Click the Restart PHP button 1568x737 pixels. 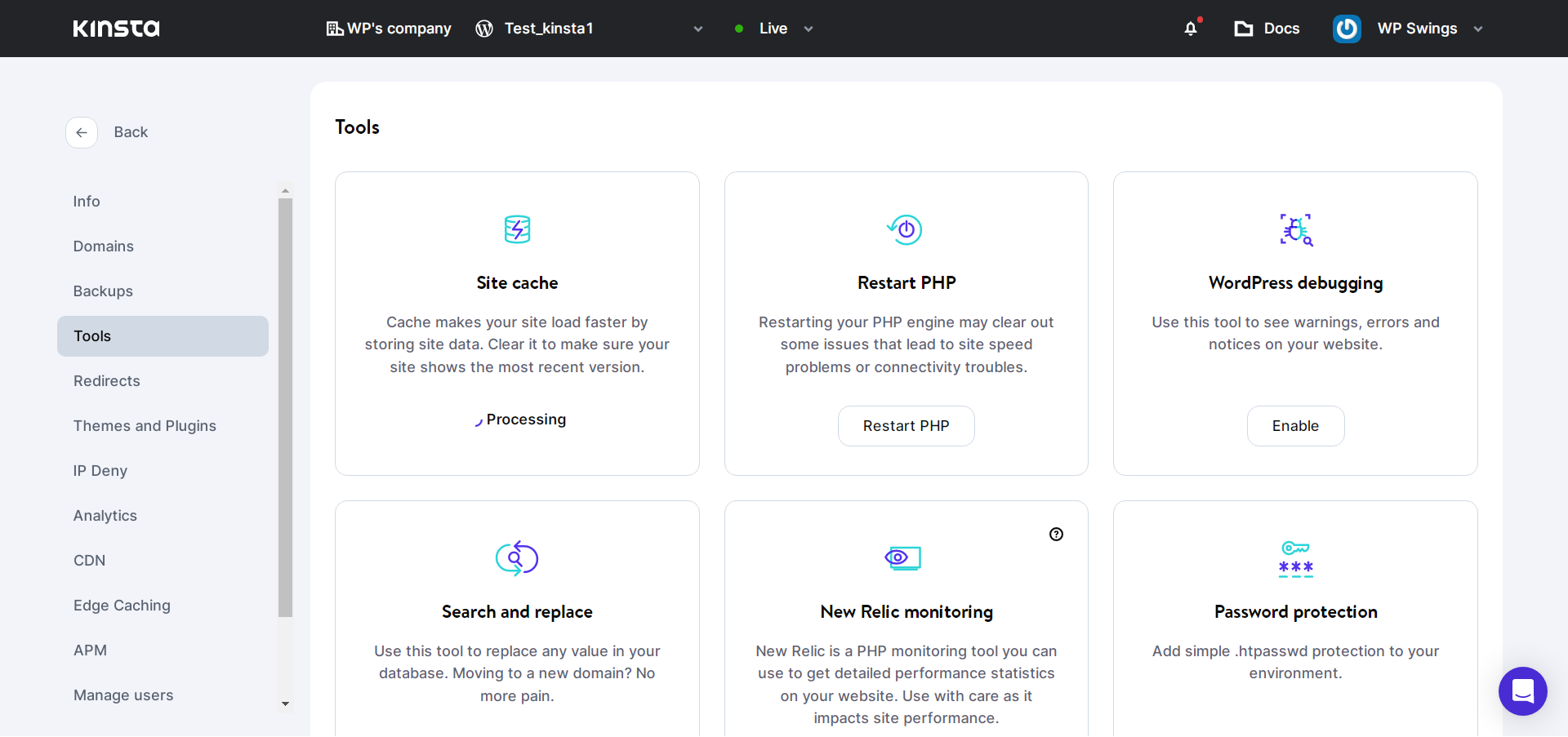point(906,425)
